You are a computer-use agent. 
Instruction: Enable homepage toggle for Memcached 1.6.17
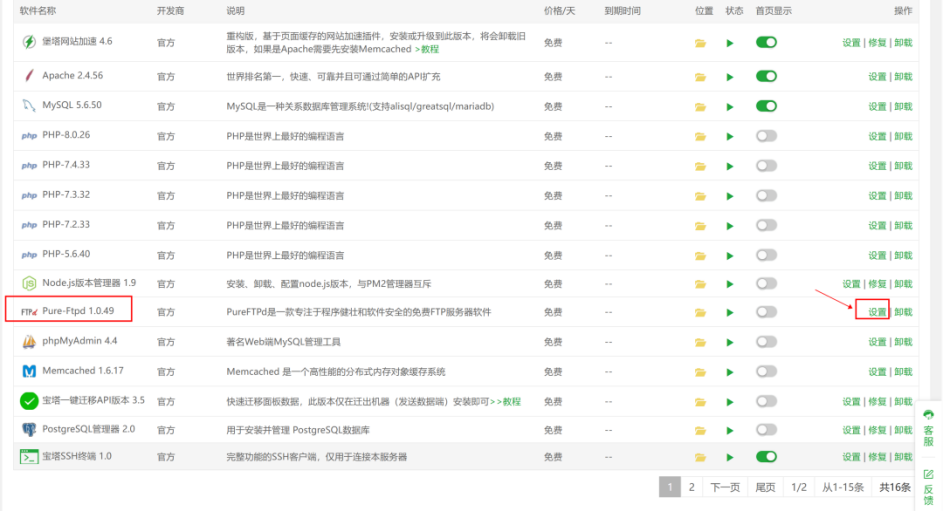pos(766,371)
